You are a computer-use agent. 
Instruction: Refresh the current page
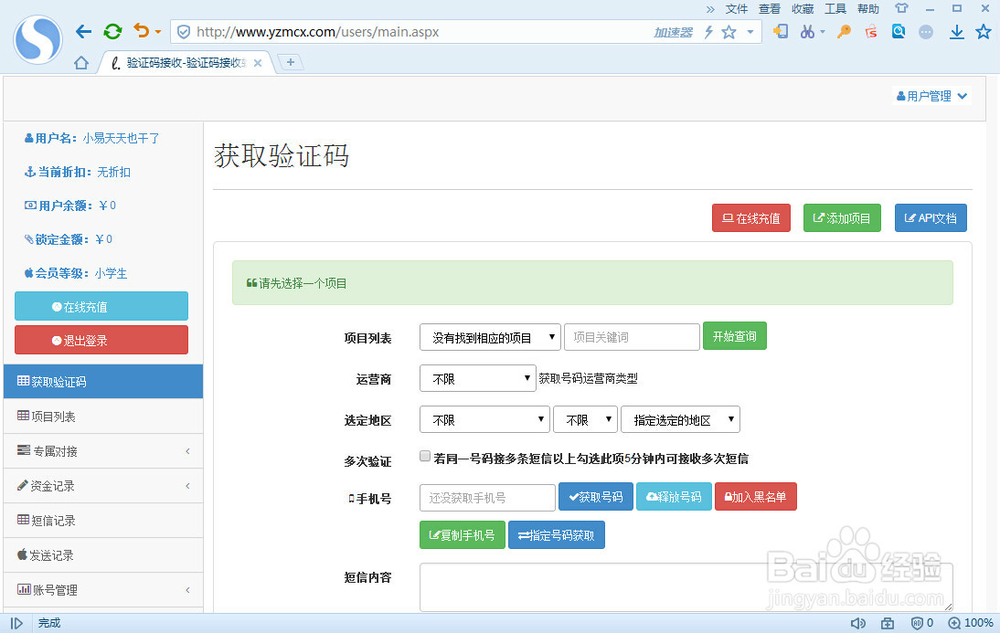111,31
